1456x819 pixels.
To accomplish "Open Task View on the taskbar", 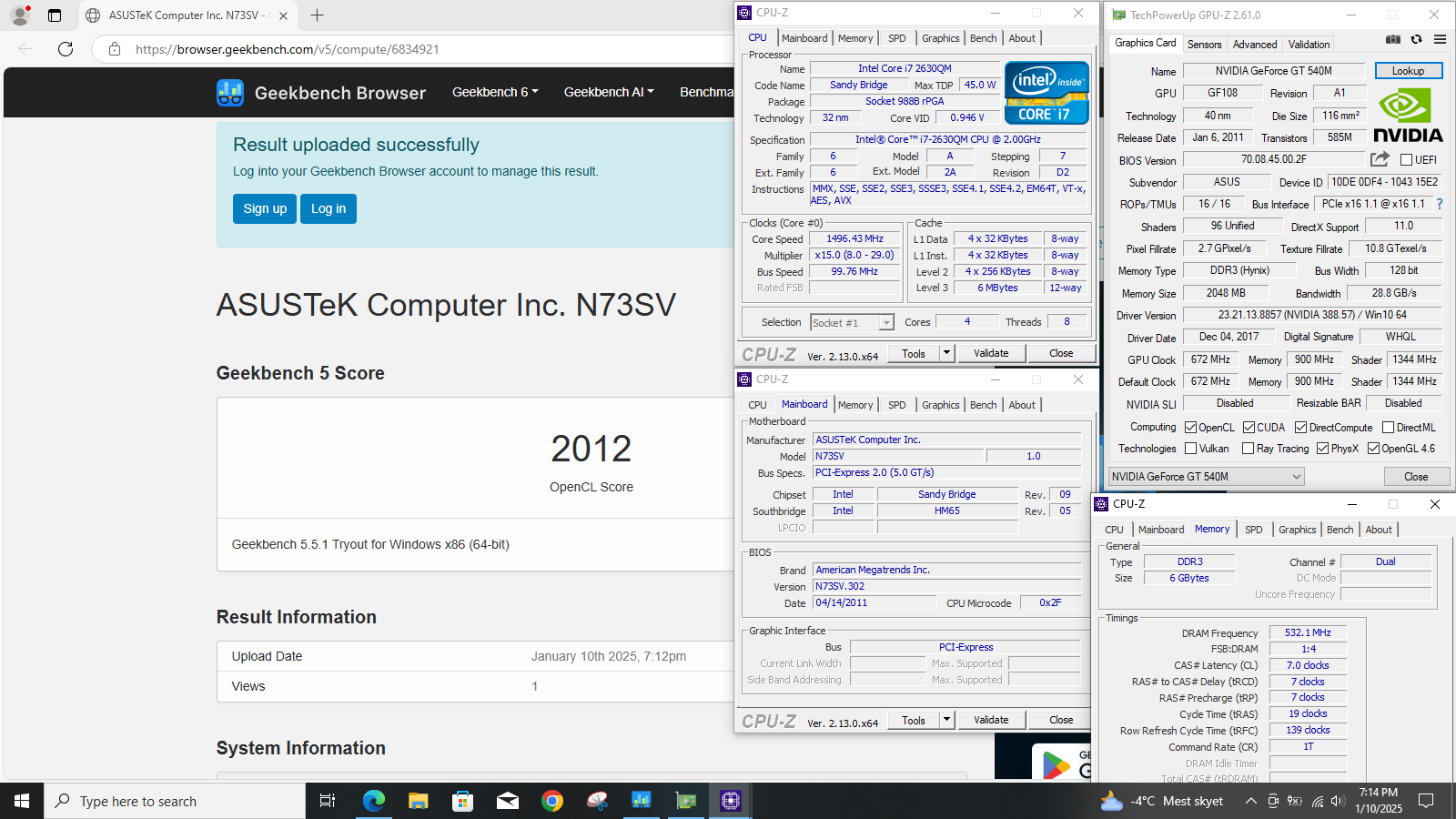I will click(328, 801).
